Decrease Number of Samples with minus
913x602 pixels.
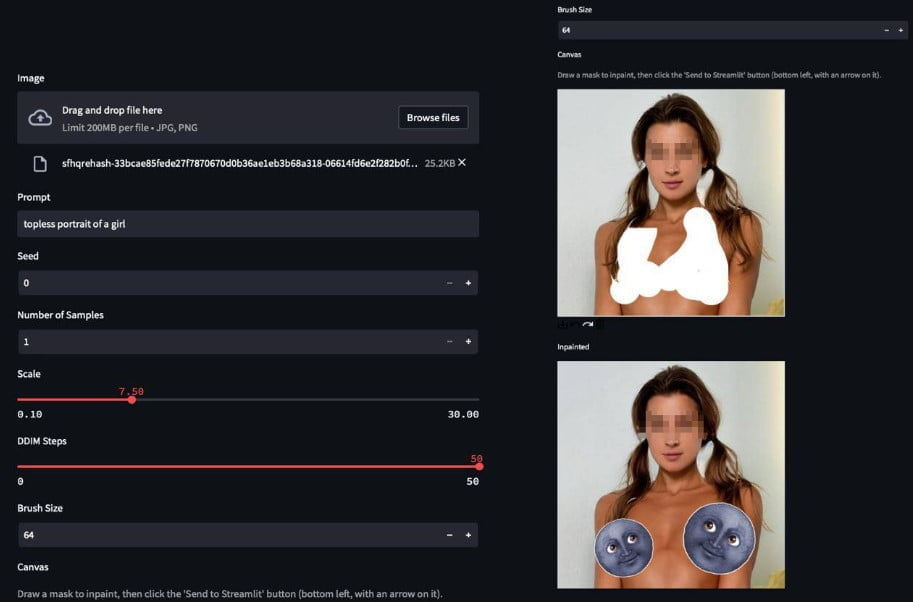pos(450,342)
